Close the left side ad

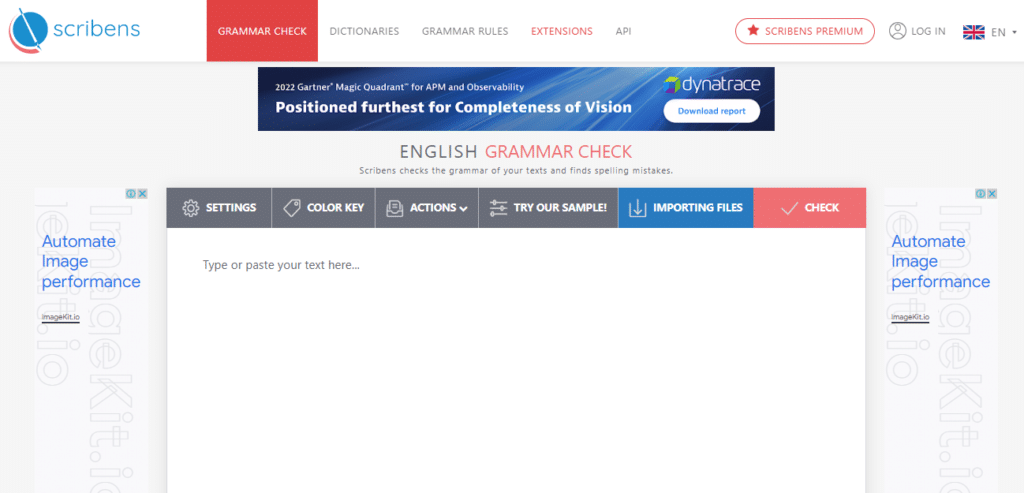(x=142, y=194)
